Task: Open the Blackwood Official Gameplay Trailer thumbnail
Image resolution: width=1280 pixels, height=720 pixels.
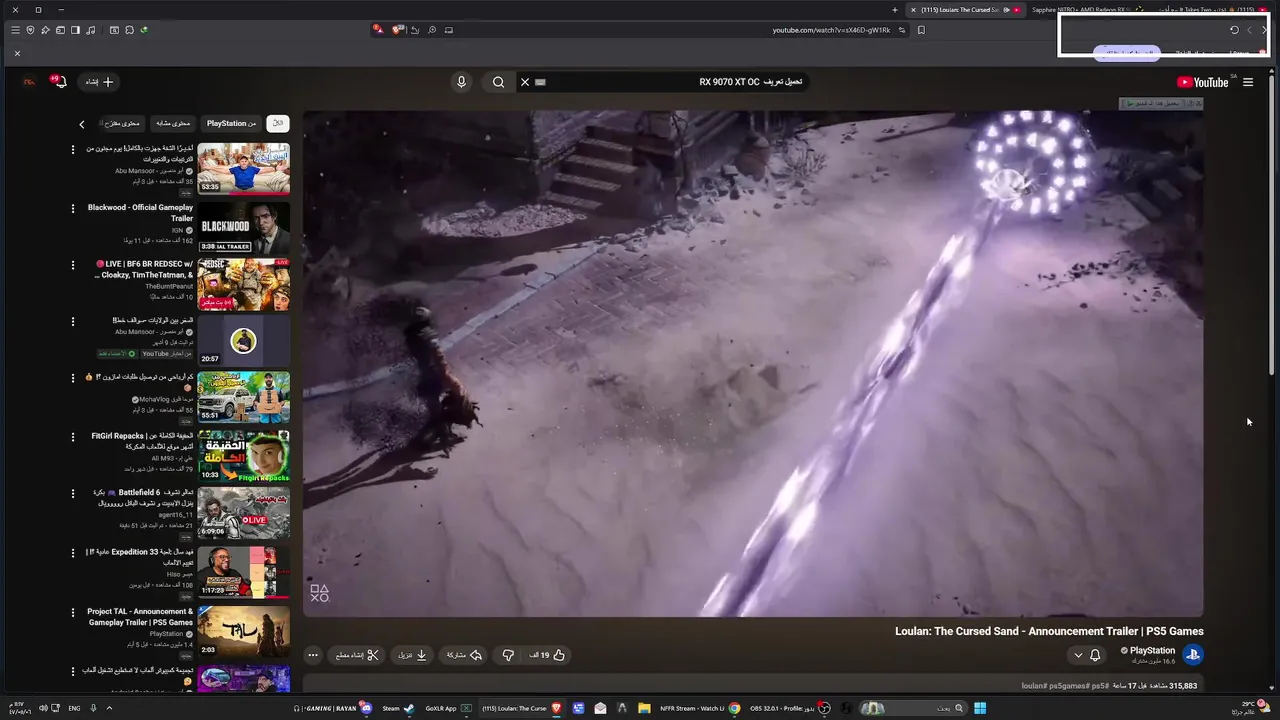Action: coord(243,227)
